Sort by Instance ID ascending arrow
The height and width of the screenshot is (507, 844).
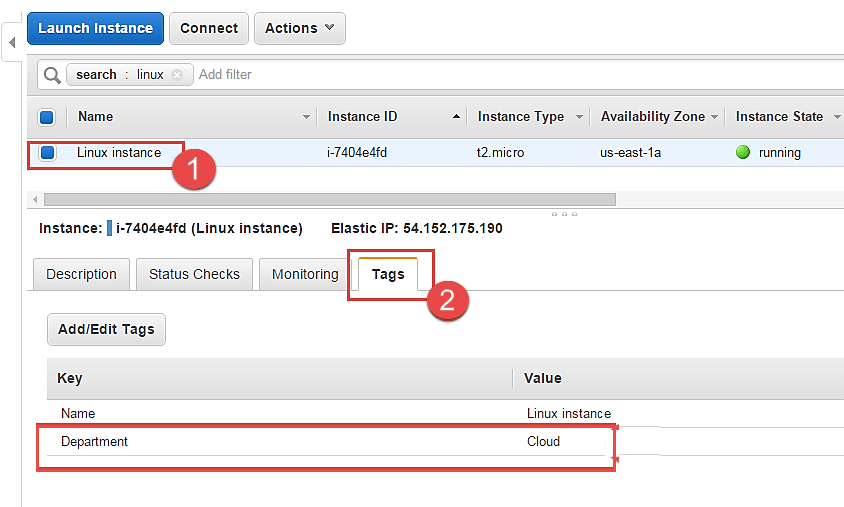457,117
